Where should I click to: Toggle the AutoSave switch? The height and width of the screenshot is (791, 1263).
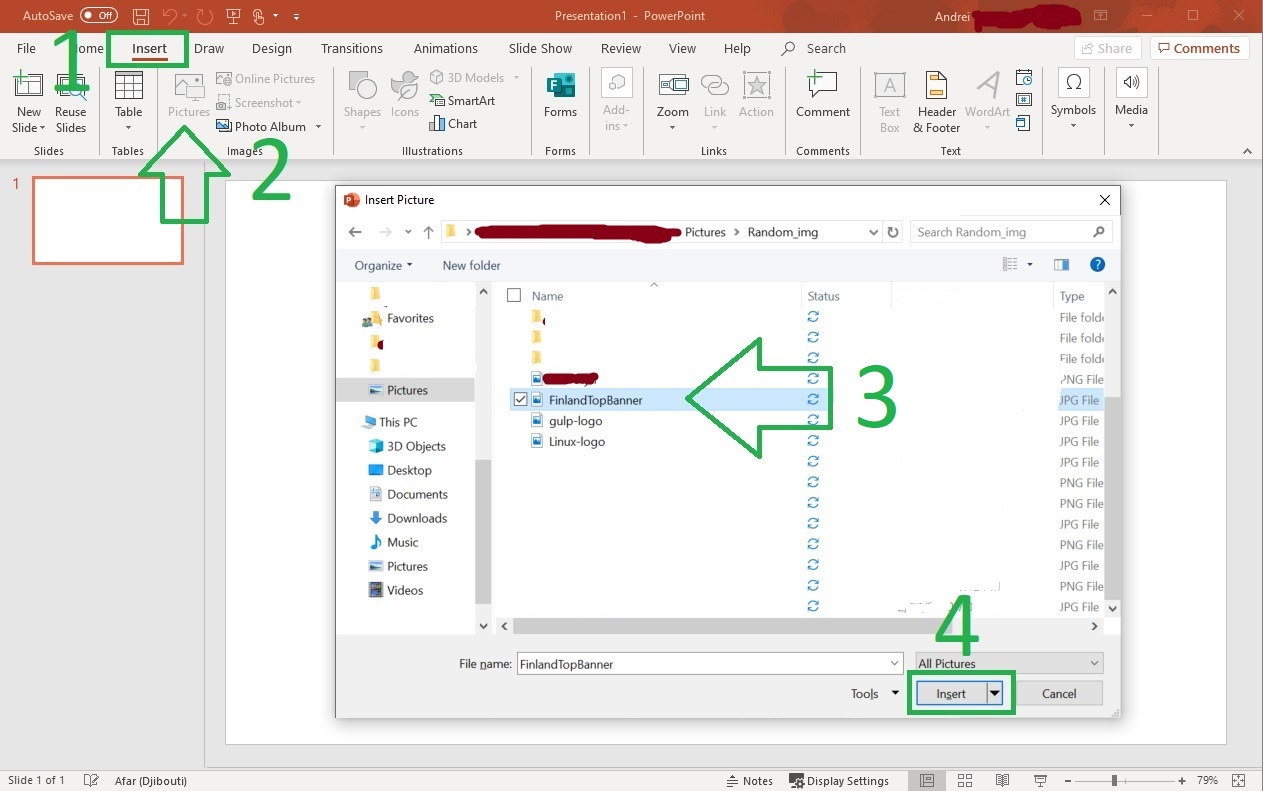point(99,16)
